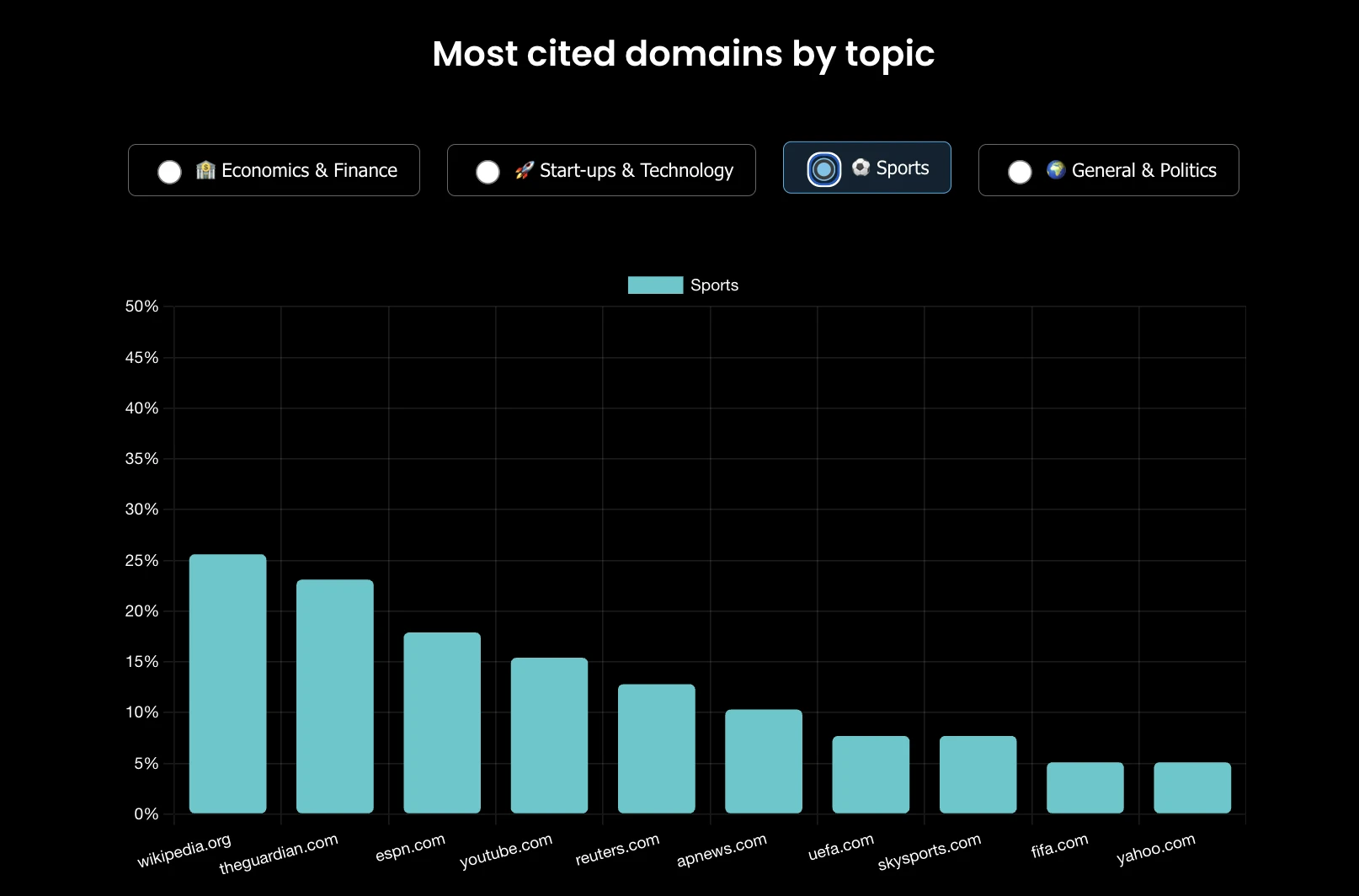Click the wikipedia.org bar
The width and height of the screenshot is (1359, 896).
pyautogui.click(x=227, y=684)
